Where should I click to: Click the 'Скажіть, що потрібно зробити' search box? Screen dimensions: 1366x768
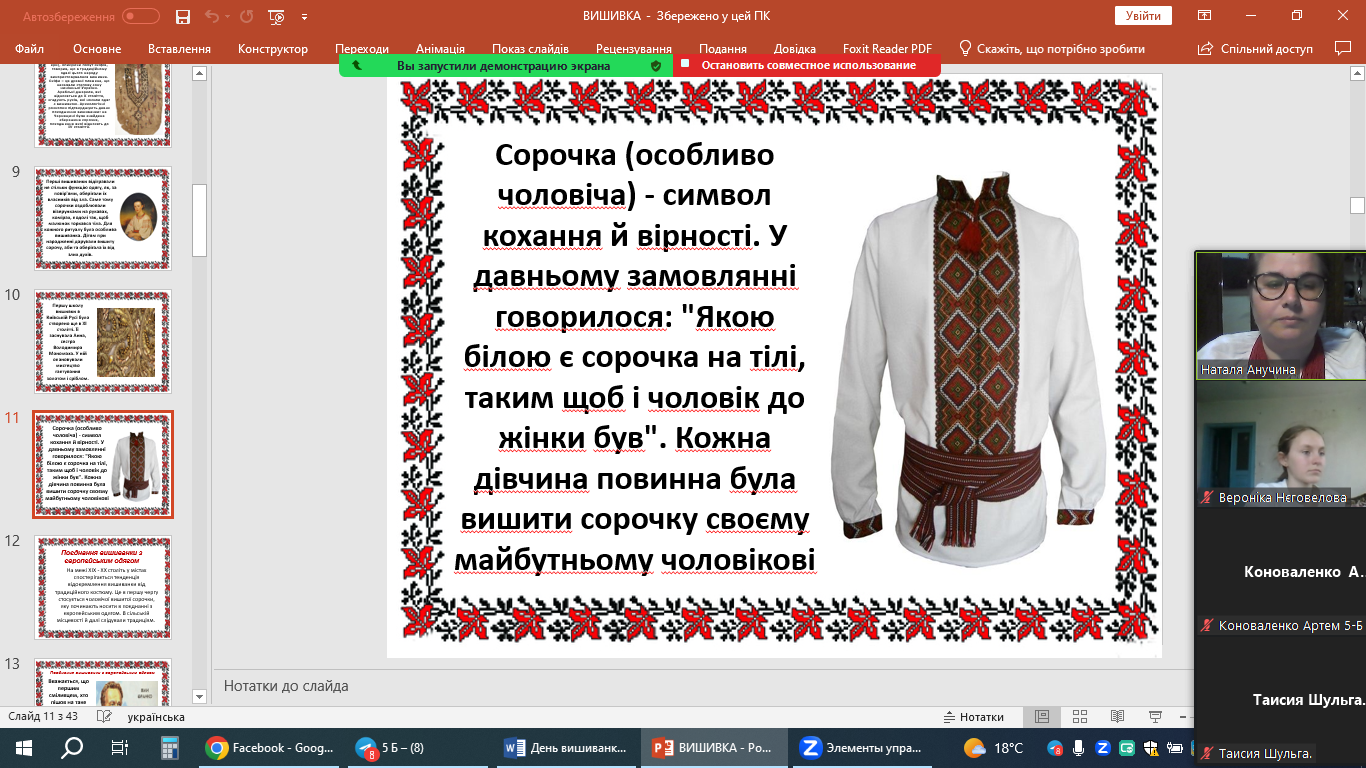1052,49
